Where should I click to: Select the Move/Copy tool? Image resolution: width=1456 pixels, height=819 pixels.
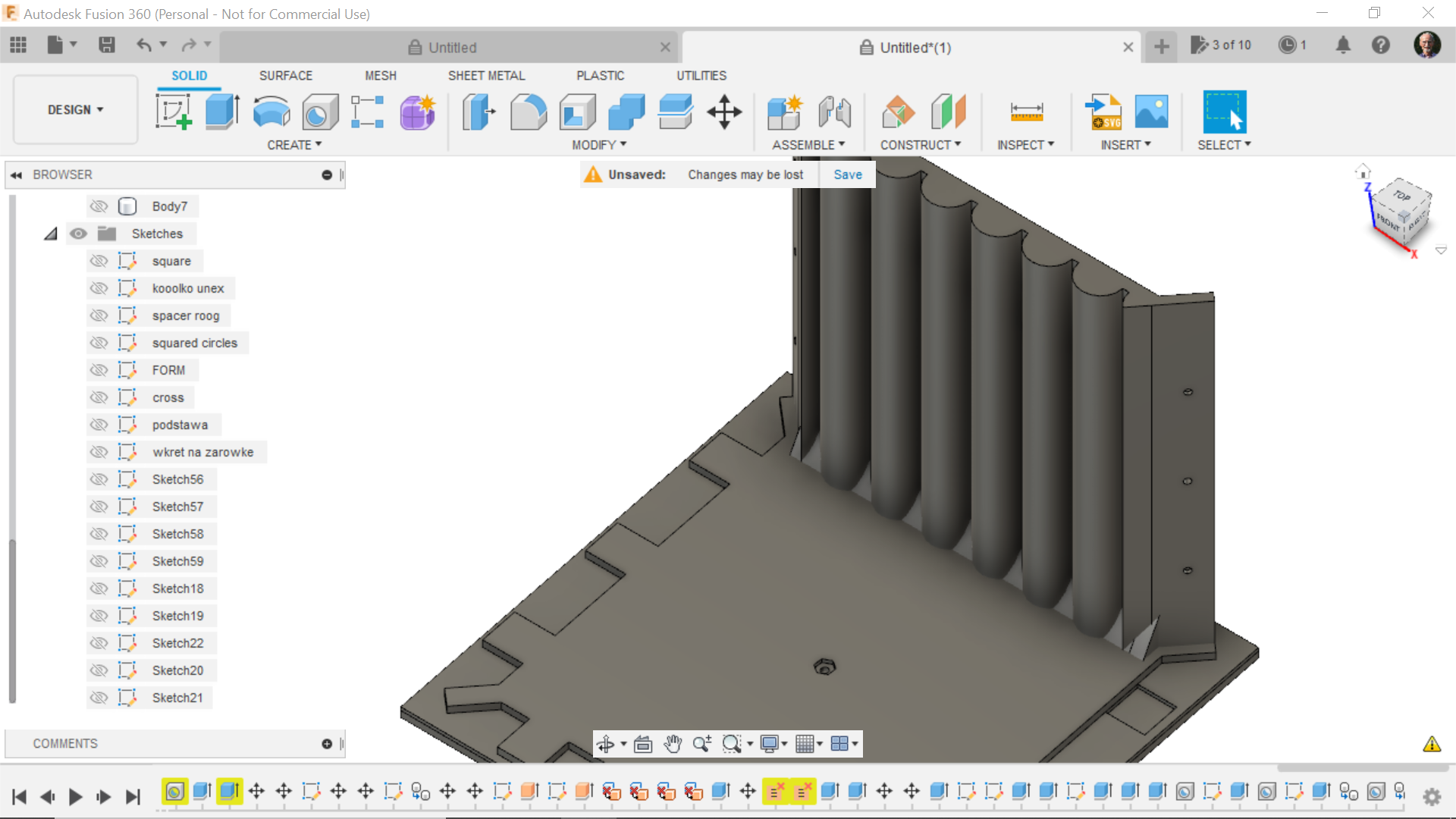click(x=724, y=111)
